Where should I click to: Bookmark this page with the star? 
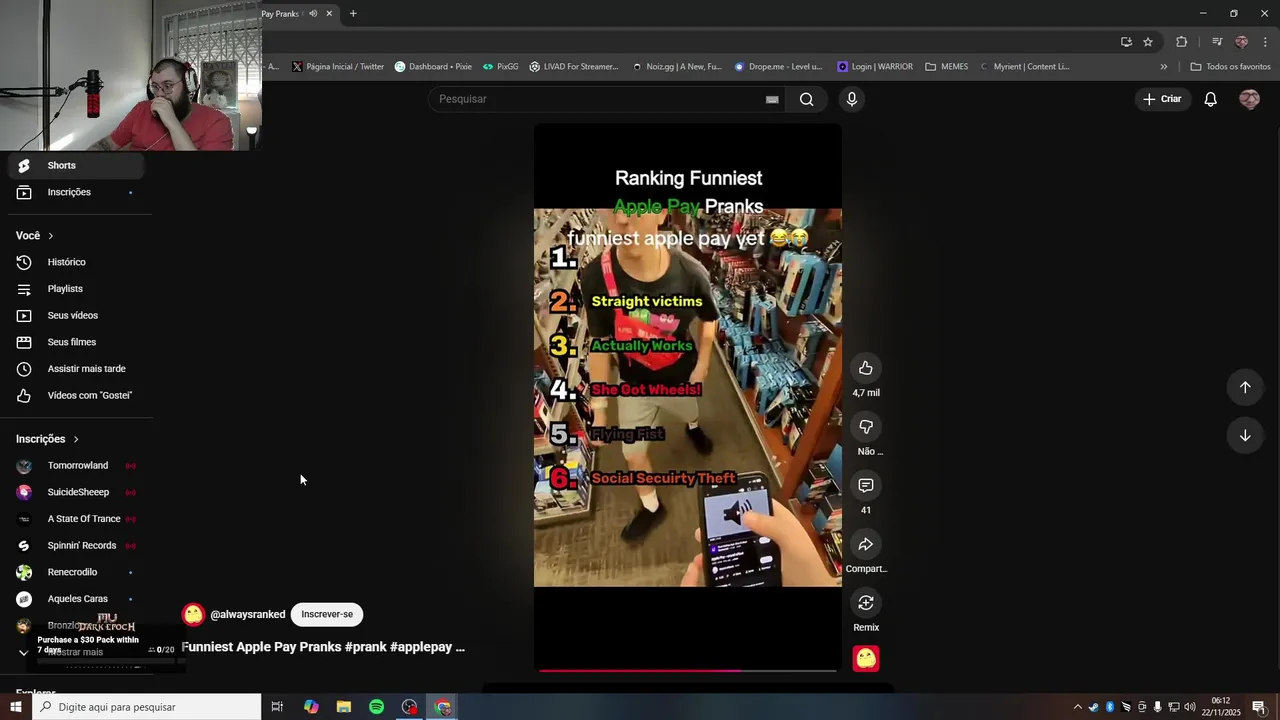tap(1148, 42)
